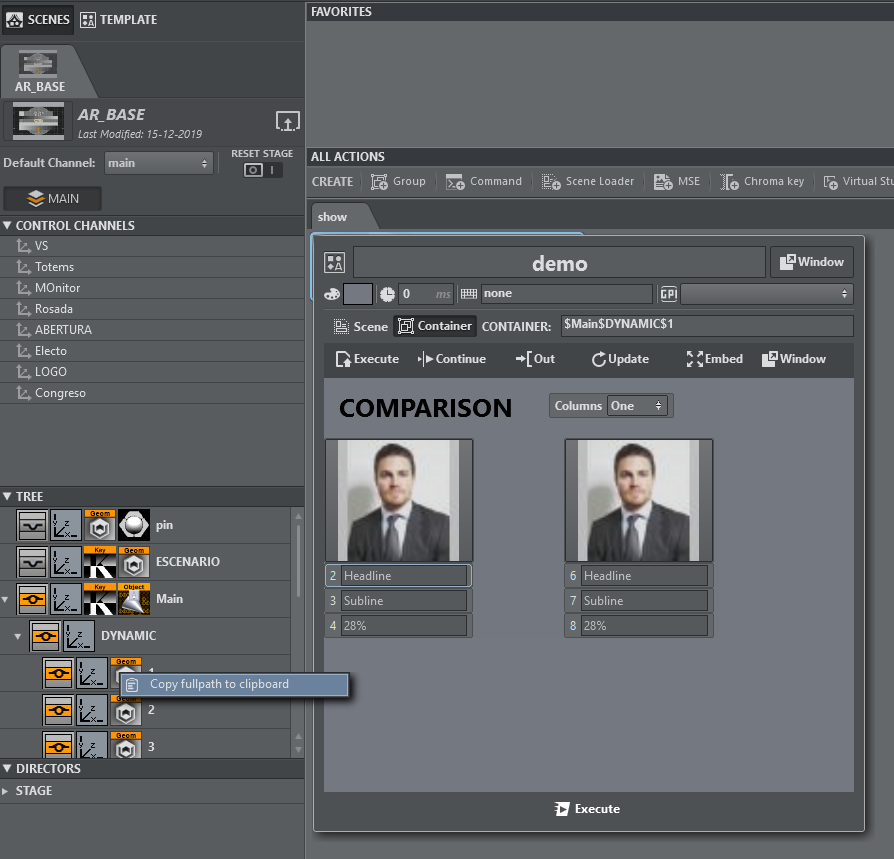The height and width of the screenshot is (859, 894).
Task: Open the Default Channel dropdown
Action: coord(159,163)
